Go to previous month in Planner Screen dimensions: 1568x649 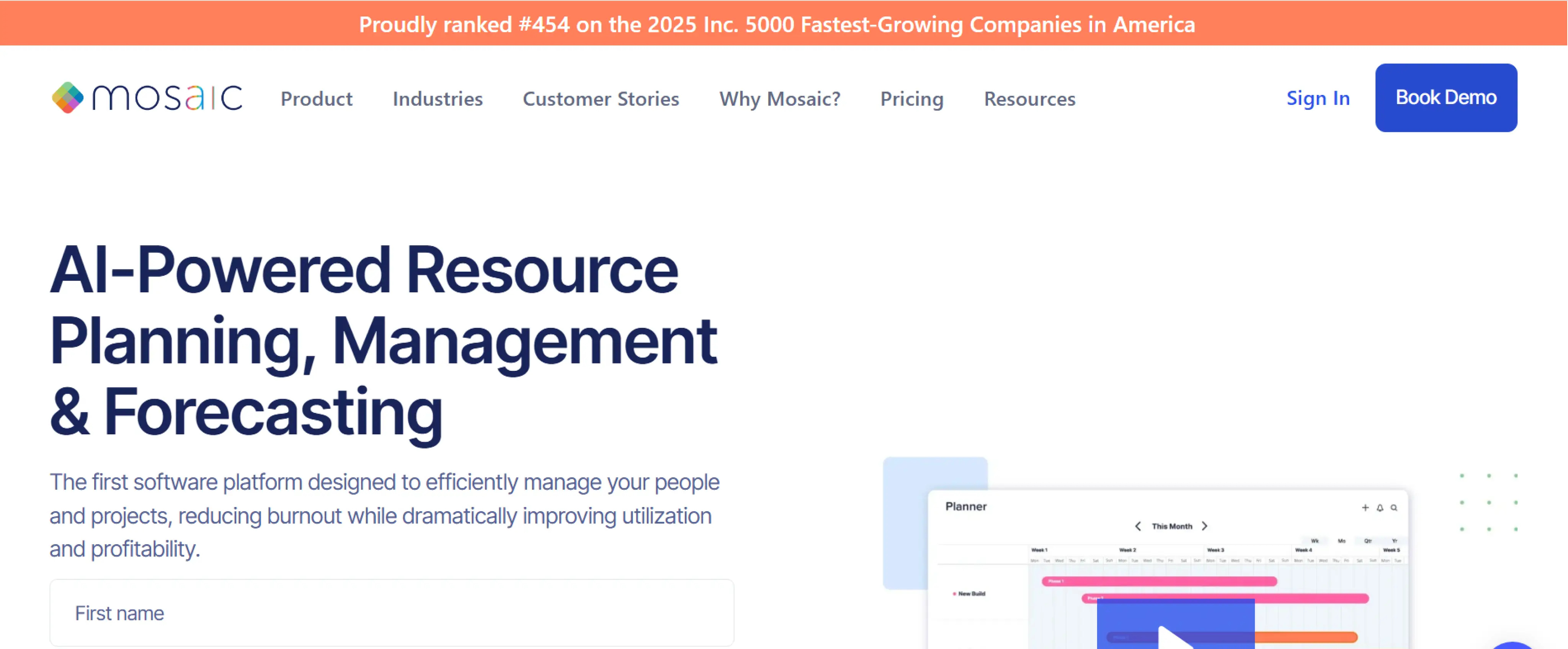coord(1138,526)
